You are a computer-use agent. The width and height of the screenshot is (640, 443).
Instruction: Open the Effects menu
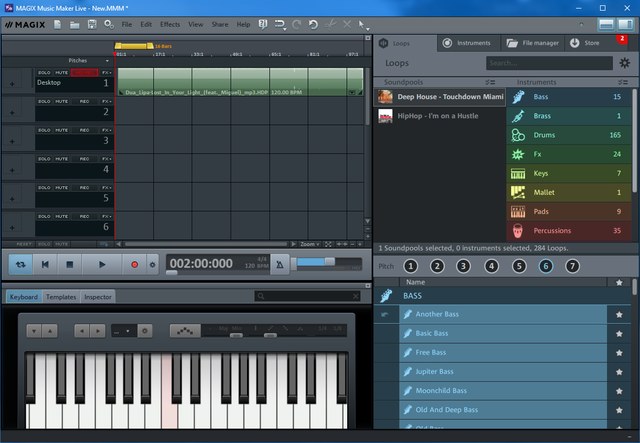(170, 23)
